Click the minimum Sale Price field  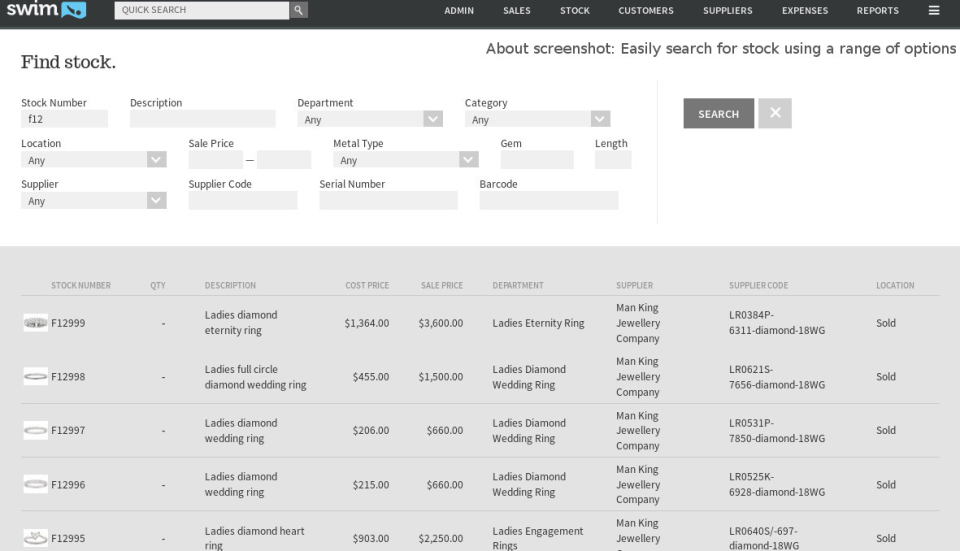click(216, 160)
